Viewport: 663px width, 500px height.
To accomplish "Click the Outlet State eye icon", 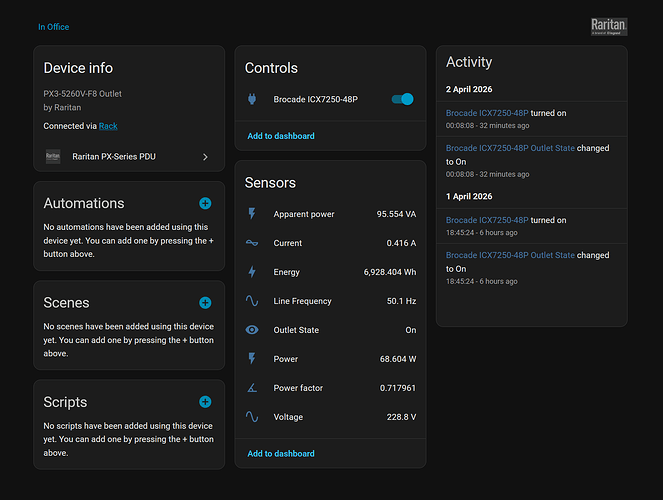I will [252, 330].
